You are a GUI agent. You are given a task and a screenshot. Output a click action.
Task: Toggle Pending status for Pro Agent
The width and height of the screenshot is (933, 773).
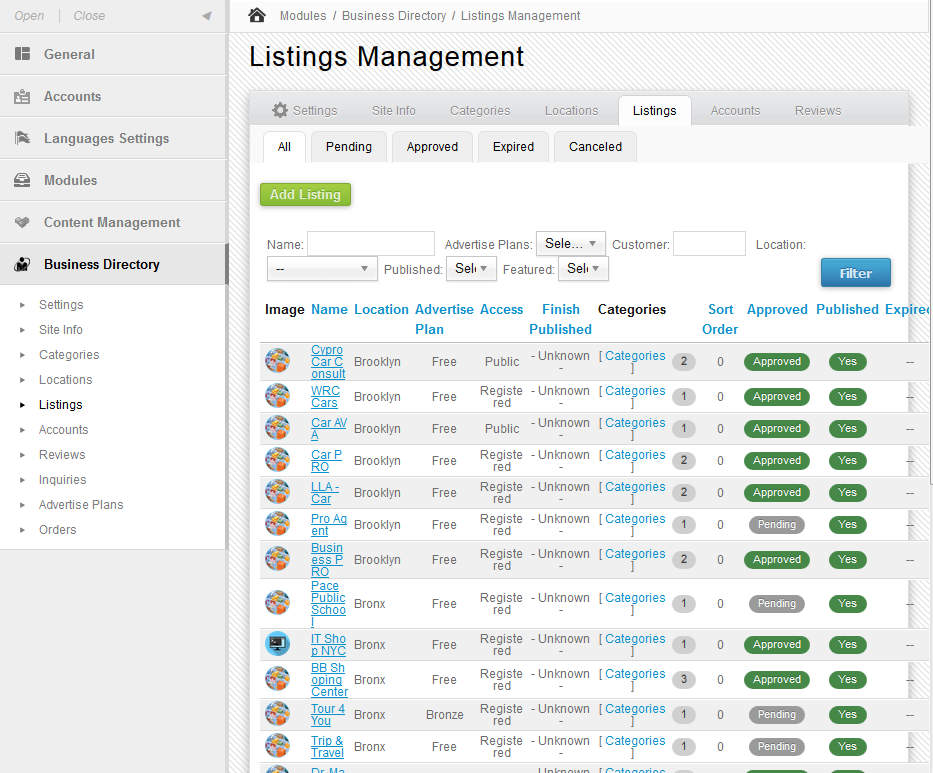pyautogui.click(x=777, y=524)
